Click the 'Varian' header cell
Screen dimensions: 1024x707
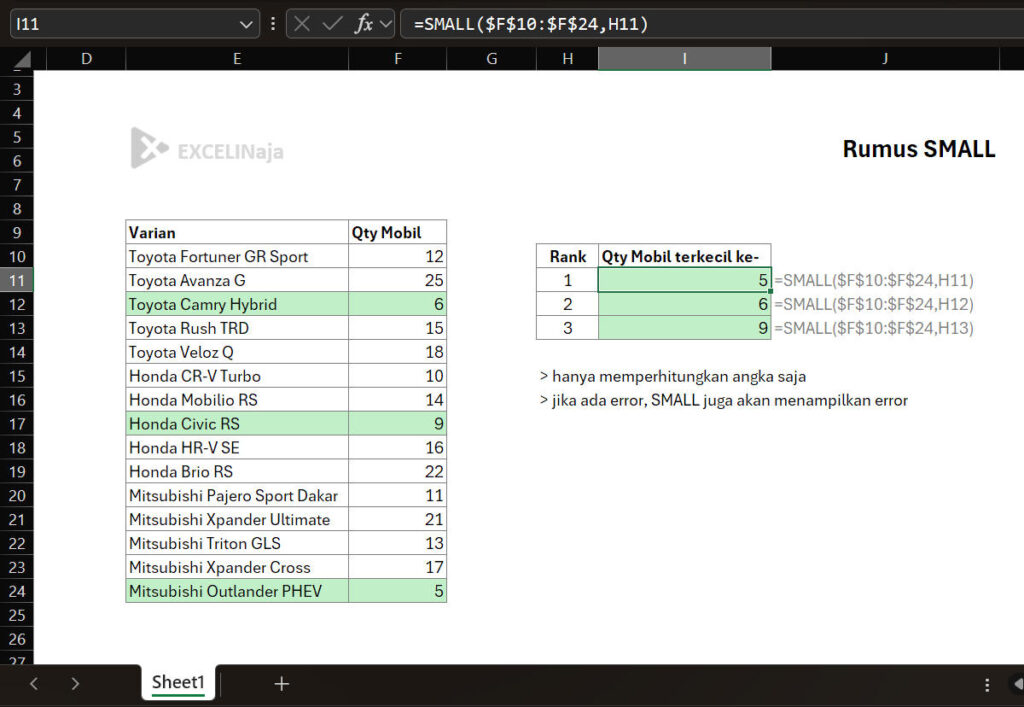point(237,232)
